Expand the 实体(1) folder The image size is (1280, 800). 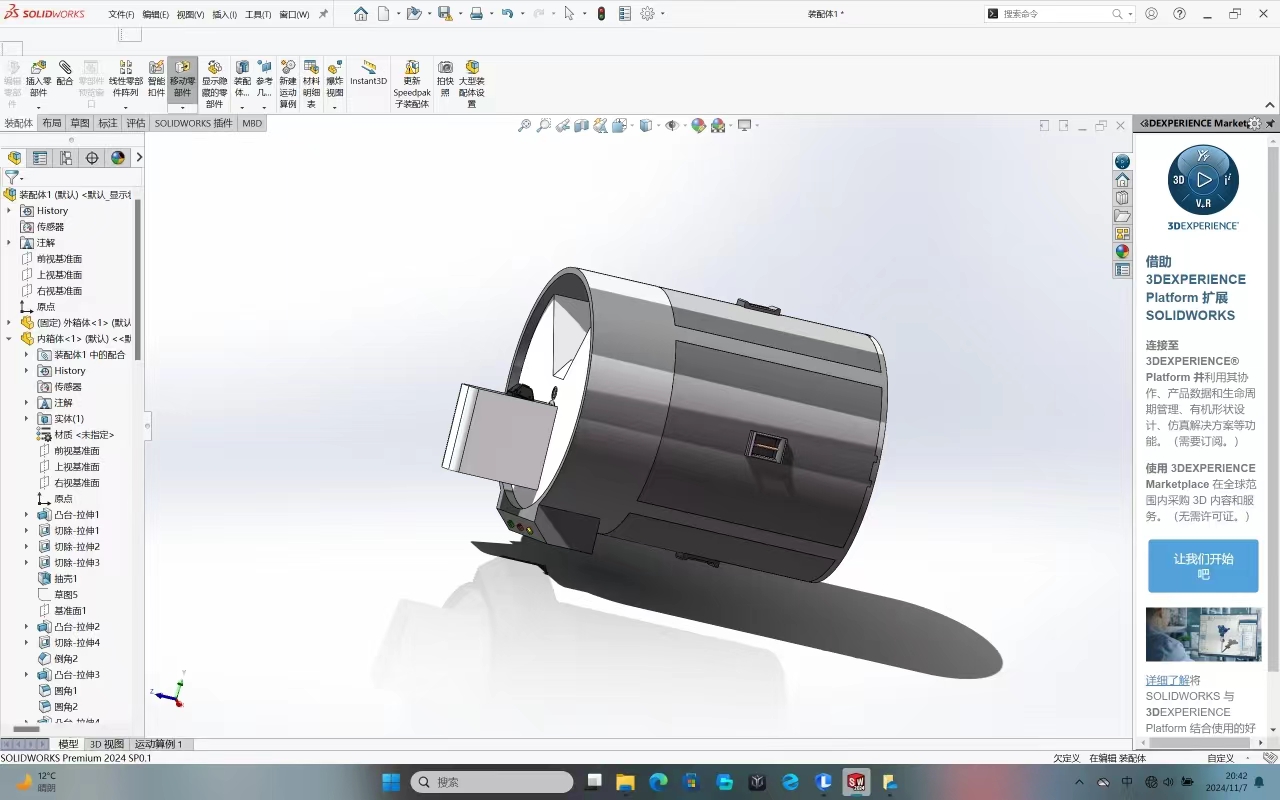pos(27,419)
